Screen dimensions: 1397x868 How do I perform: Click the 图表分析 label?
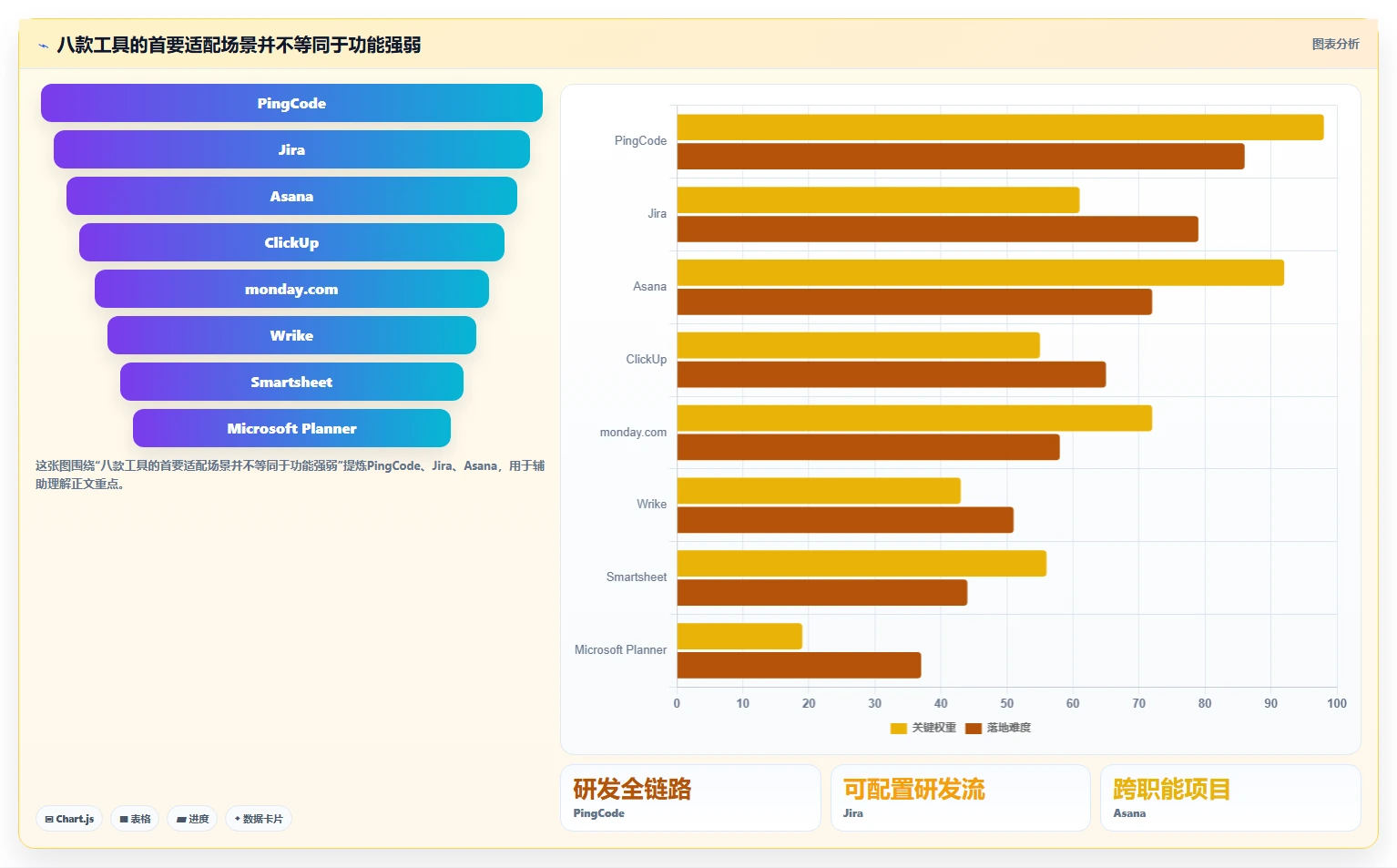click(x=1335, y=44)
